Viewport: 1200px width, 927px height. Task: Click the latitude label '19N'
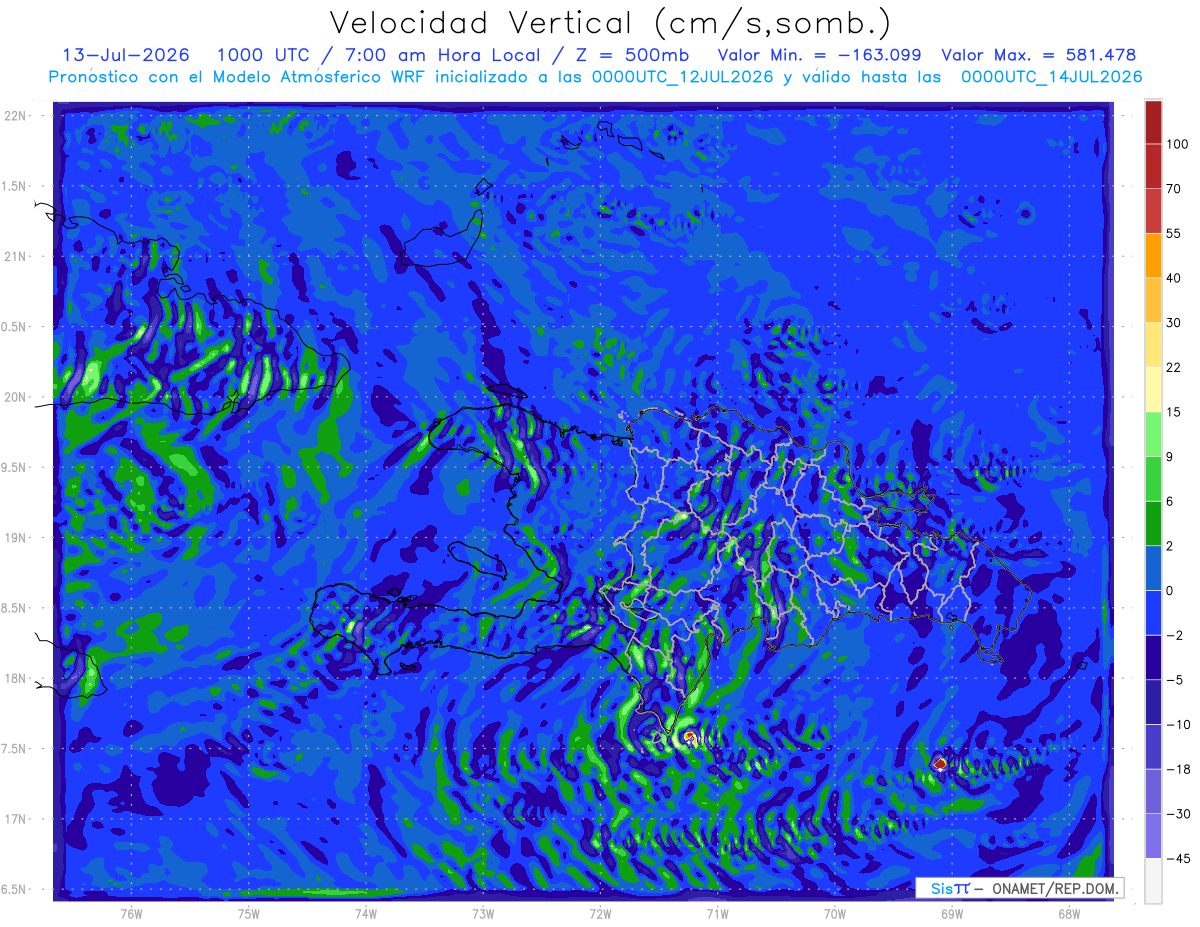pos(15,538)
